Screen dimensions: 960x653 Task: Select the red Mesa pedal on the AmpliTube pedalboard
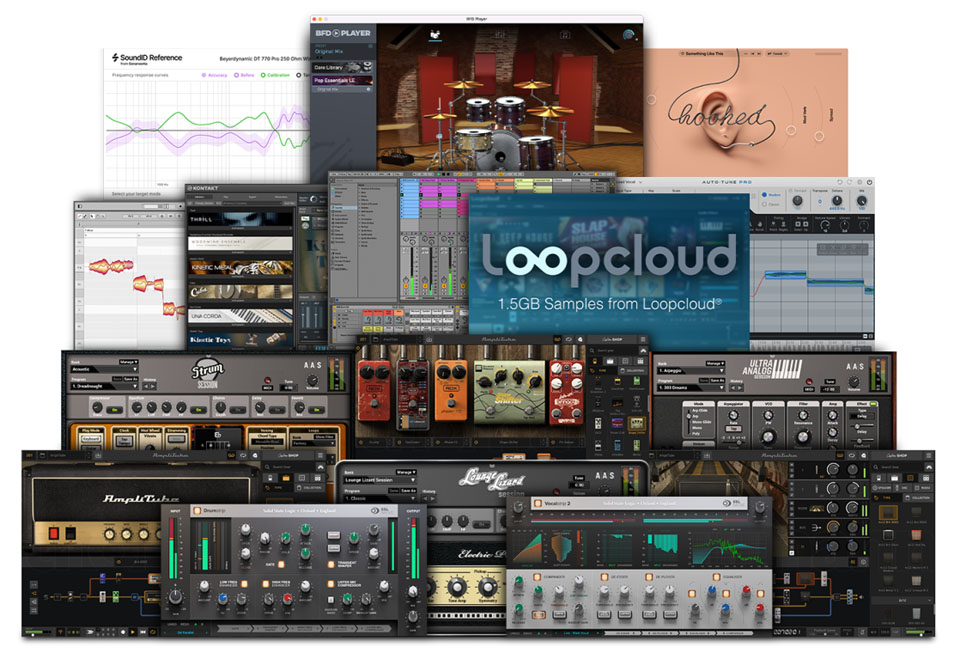(374, 390)
